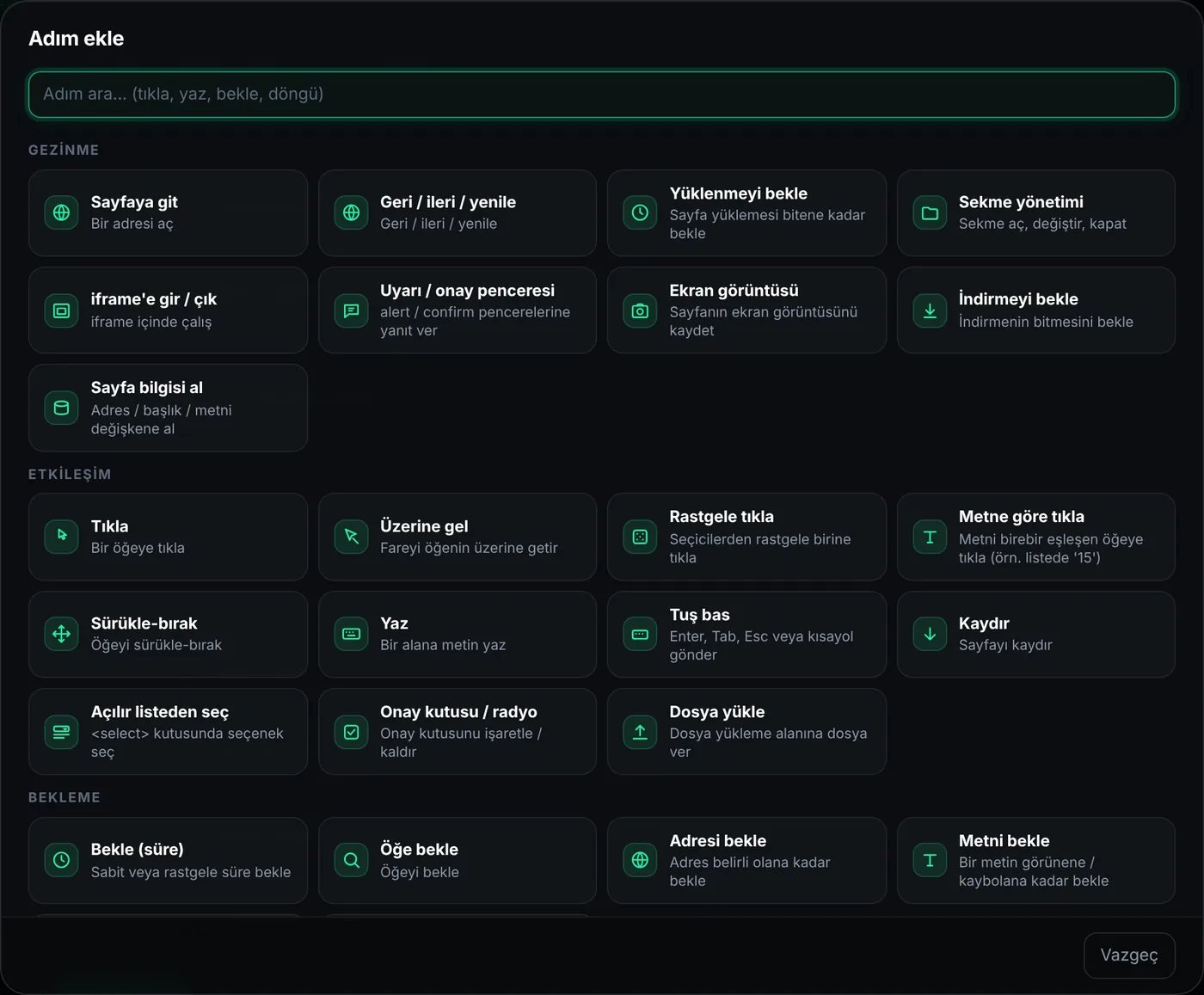The height and width of the screenshot is (995, 1204).
Task: Click the down arrow icon on Kaydır
Action: tap(930, 634)
